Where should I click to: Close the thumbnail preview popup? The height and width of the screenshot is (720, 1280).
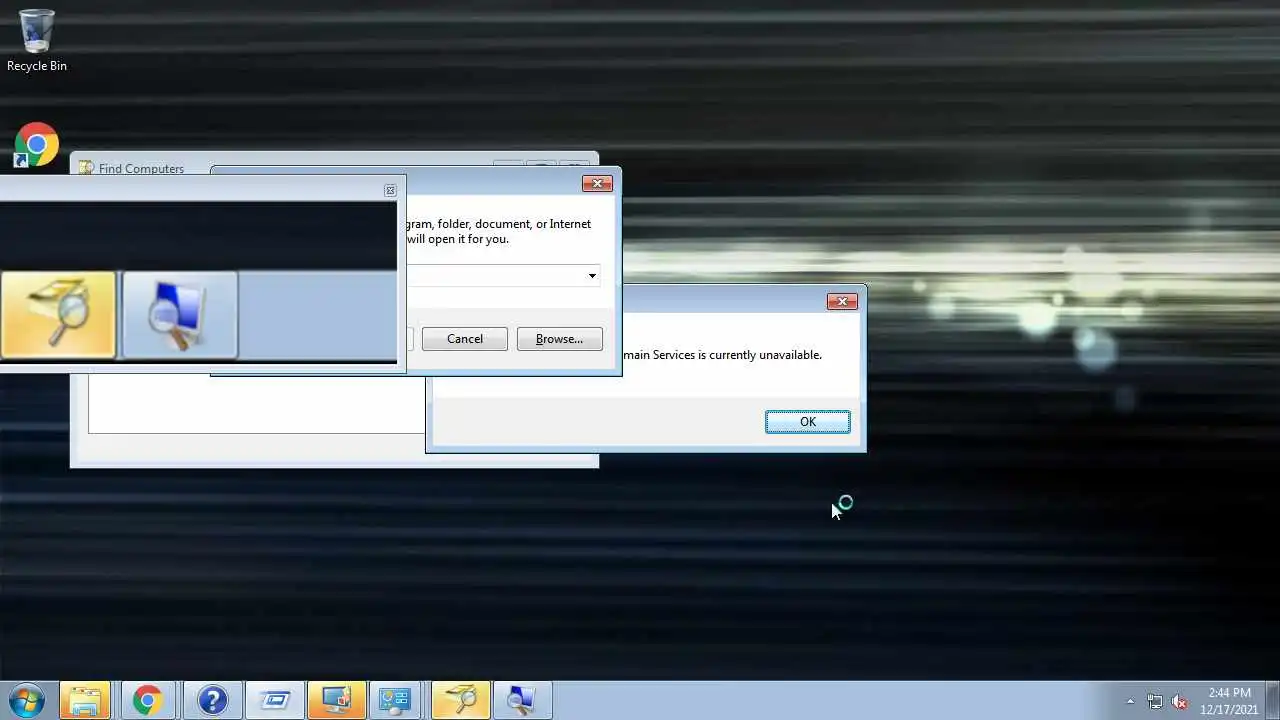coord(390,190)
